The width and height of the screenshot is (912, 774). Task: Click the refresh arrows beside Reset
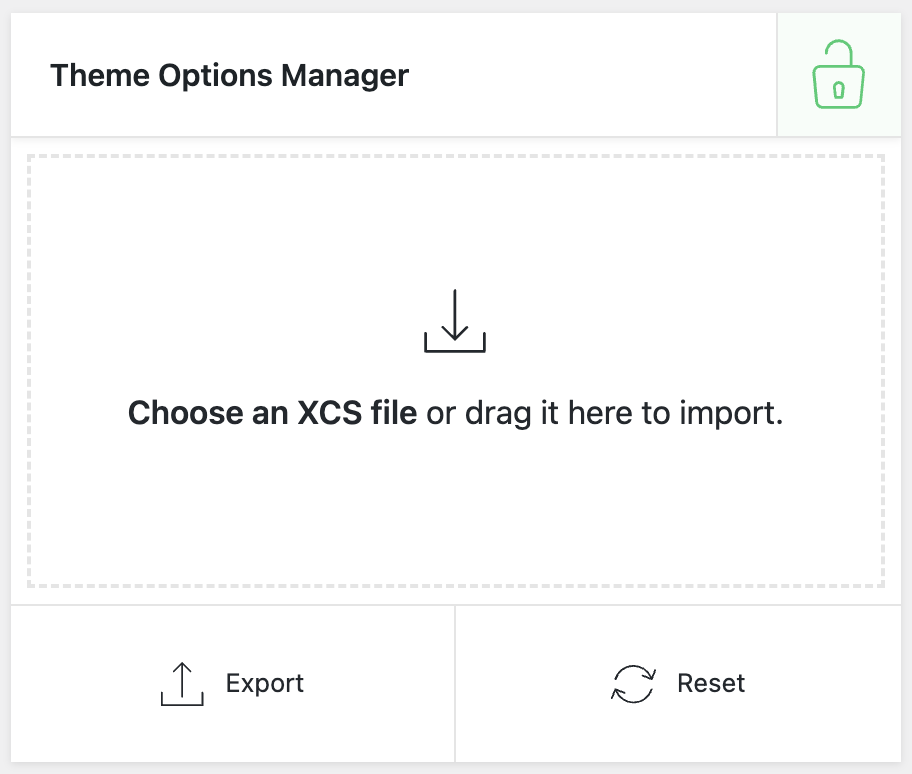pos(633,684)
